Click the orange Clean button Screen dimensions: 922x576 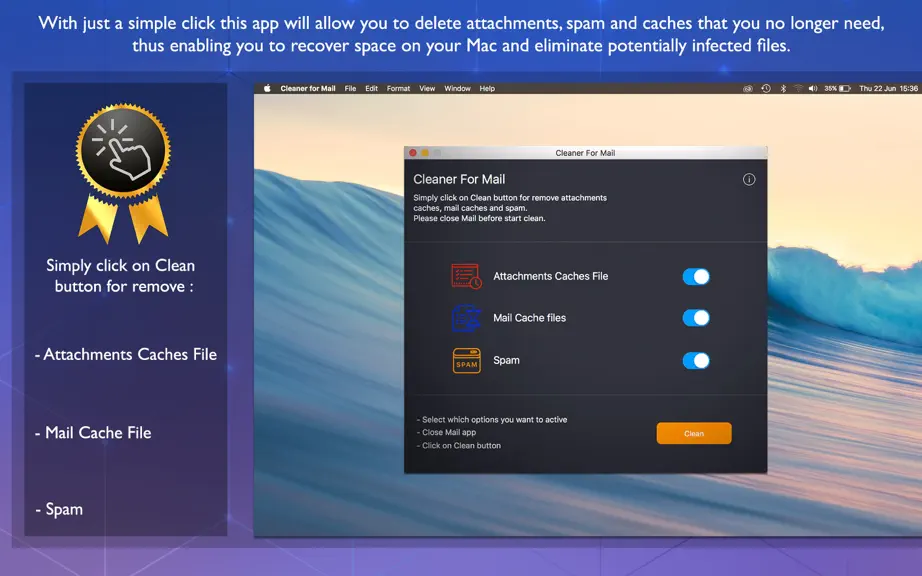point(694,433)
